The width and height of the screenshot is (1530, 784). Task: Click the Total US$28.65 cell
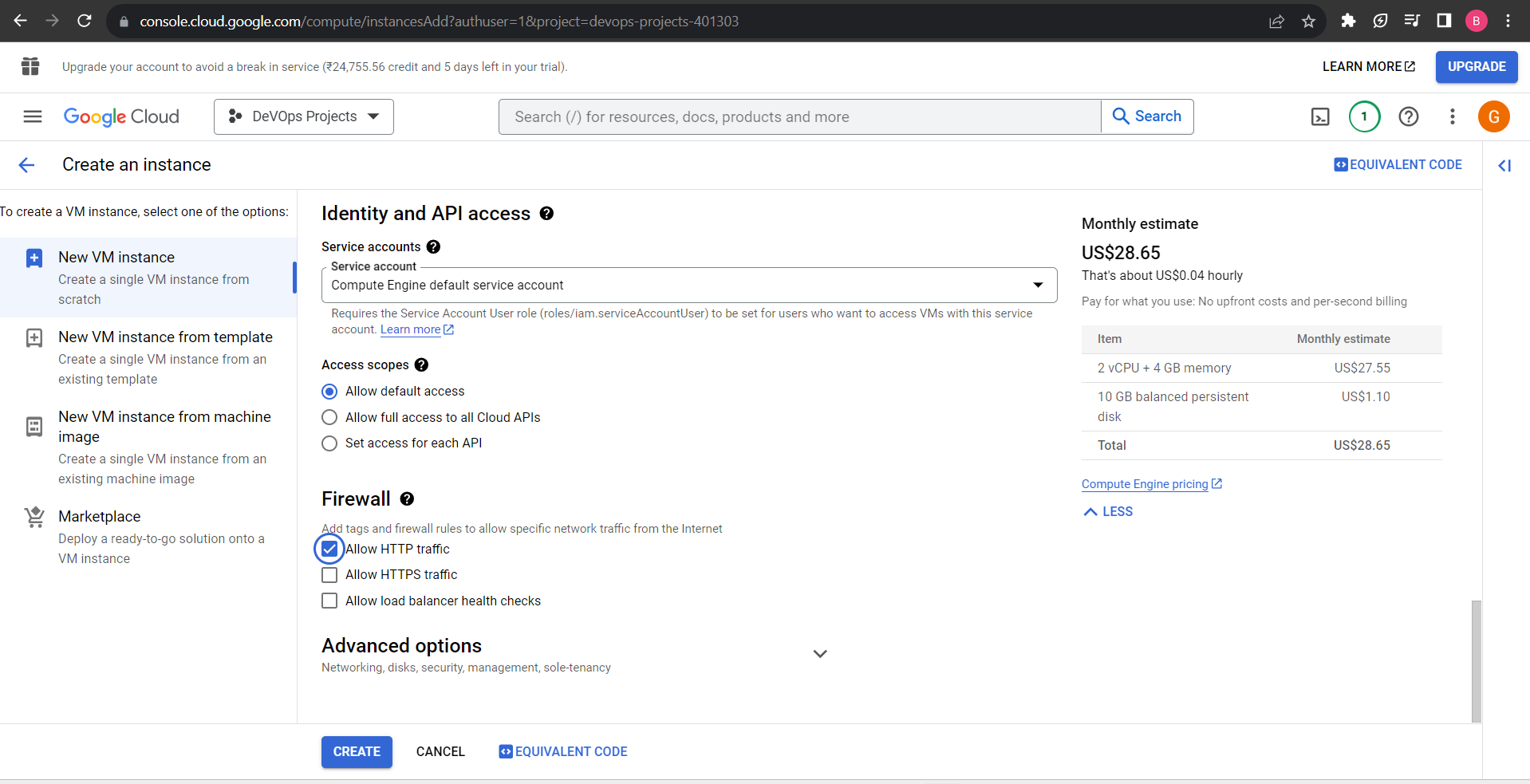1362,445
